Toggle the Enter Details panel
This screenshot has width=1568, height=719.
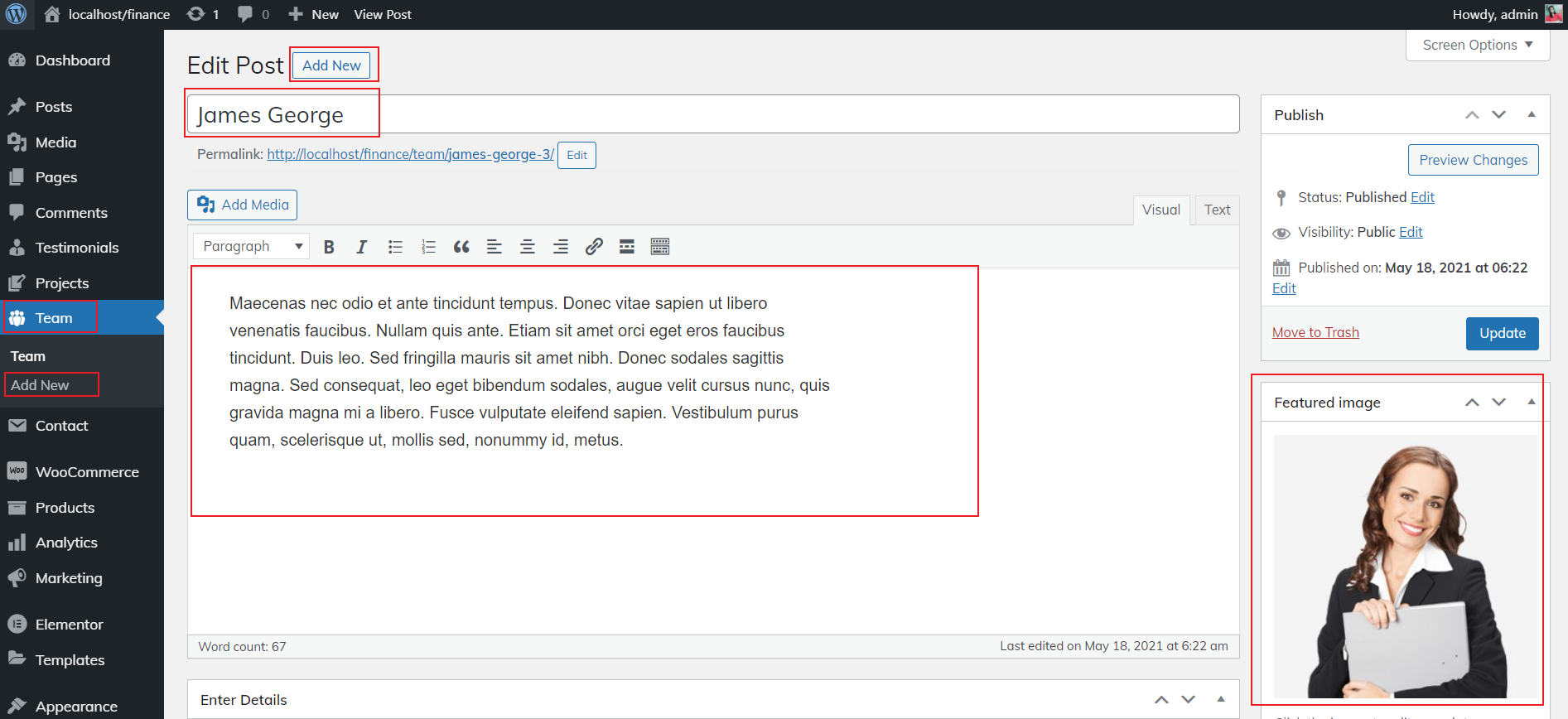[1220, 700]
